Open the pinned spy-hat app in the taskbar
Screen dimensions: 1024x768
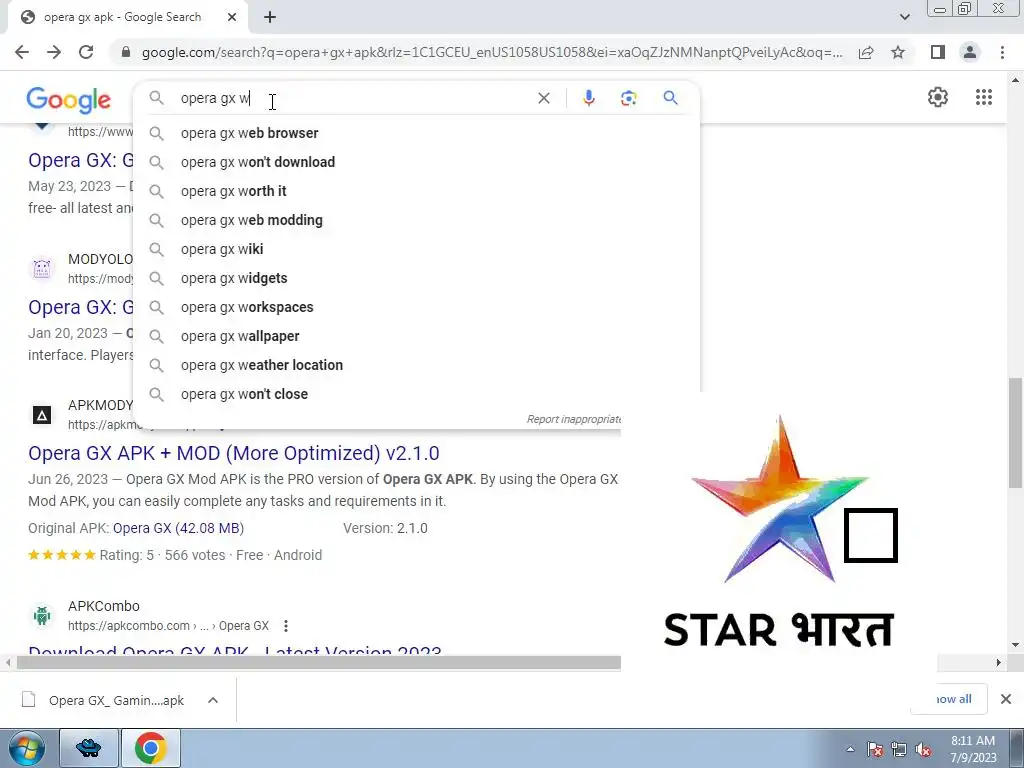tap(89, 748)
